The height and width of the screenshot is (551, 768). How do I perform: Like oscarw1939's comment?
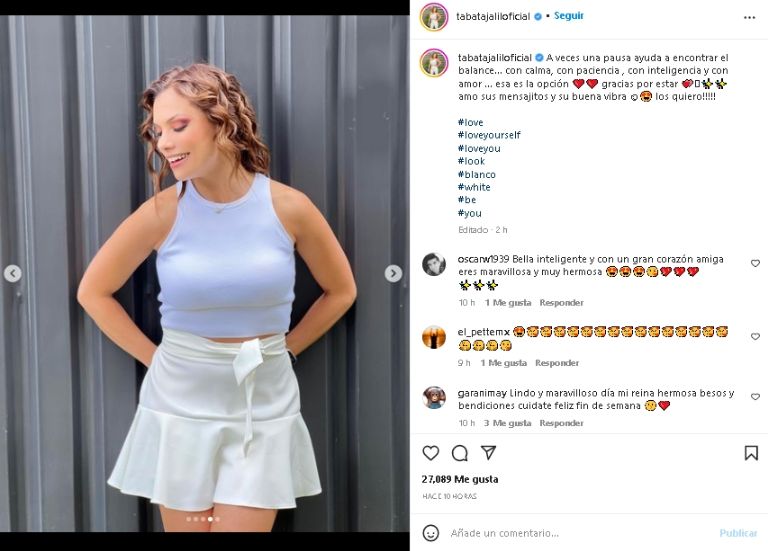pos(755,264)
